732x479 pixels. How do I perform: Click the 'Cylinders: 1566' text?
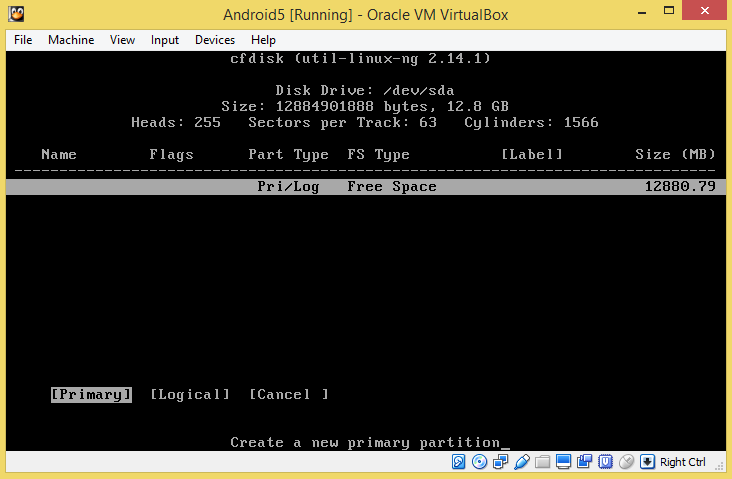(531, 122)
